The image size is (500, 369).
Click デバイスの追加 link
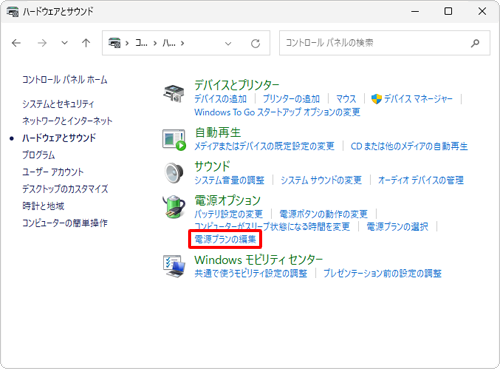tap(220, 99)
